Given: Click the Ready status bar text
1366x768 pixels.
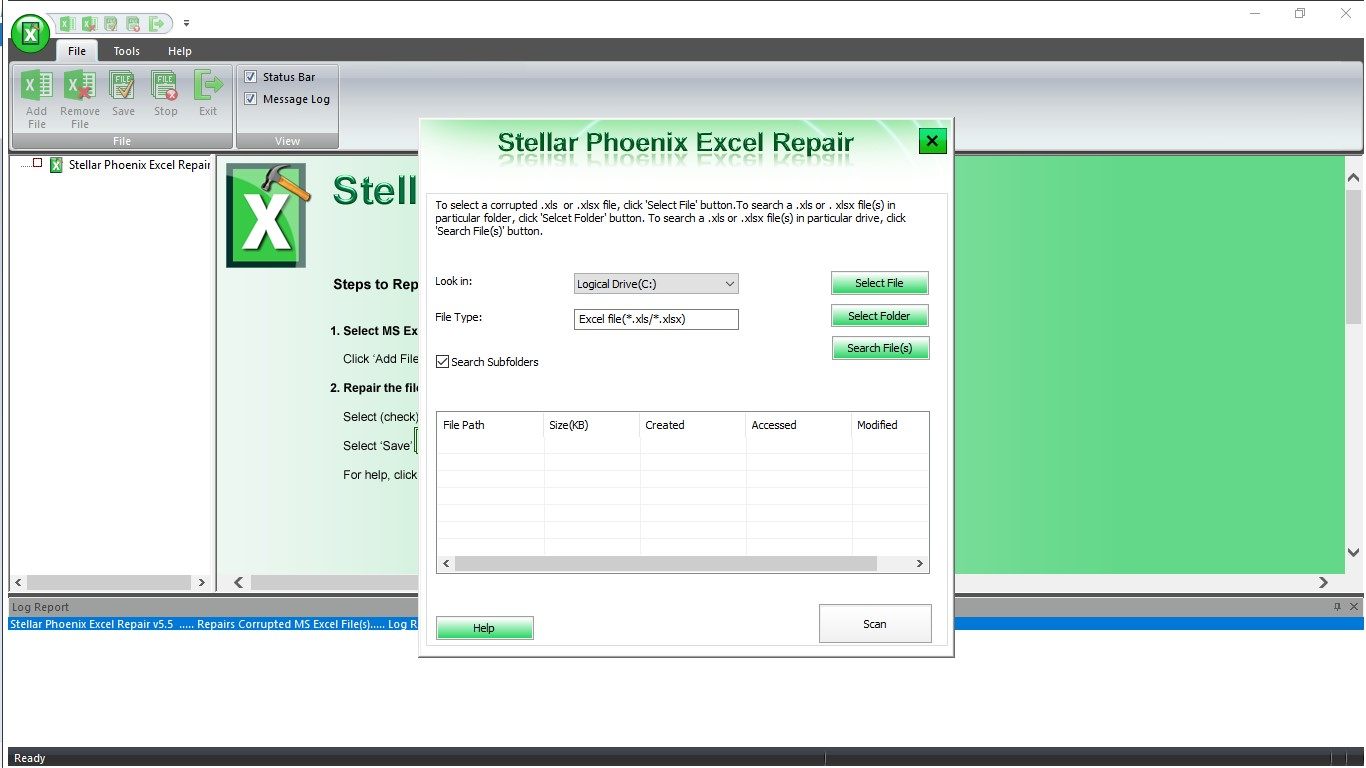Looking at the screenshot, I should pyautogui.click(x=30, y=758).
